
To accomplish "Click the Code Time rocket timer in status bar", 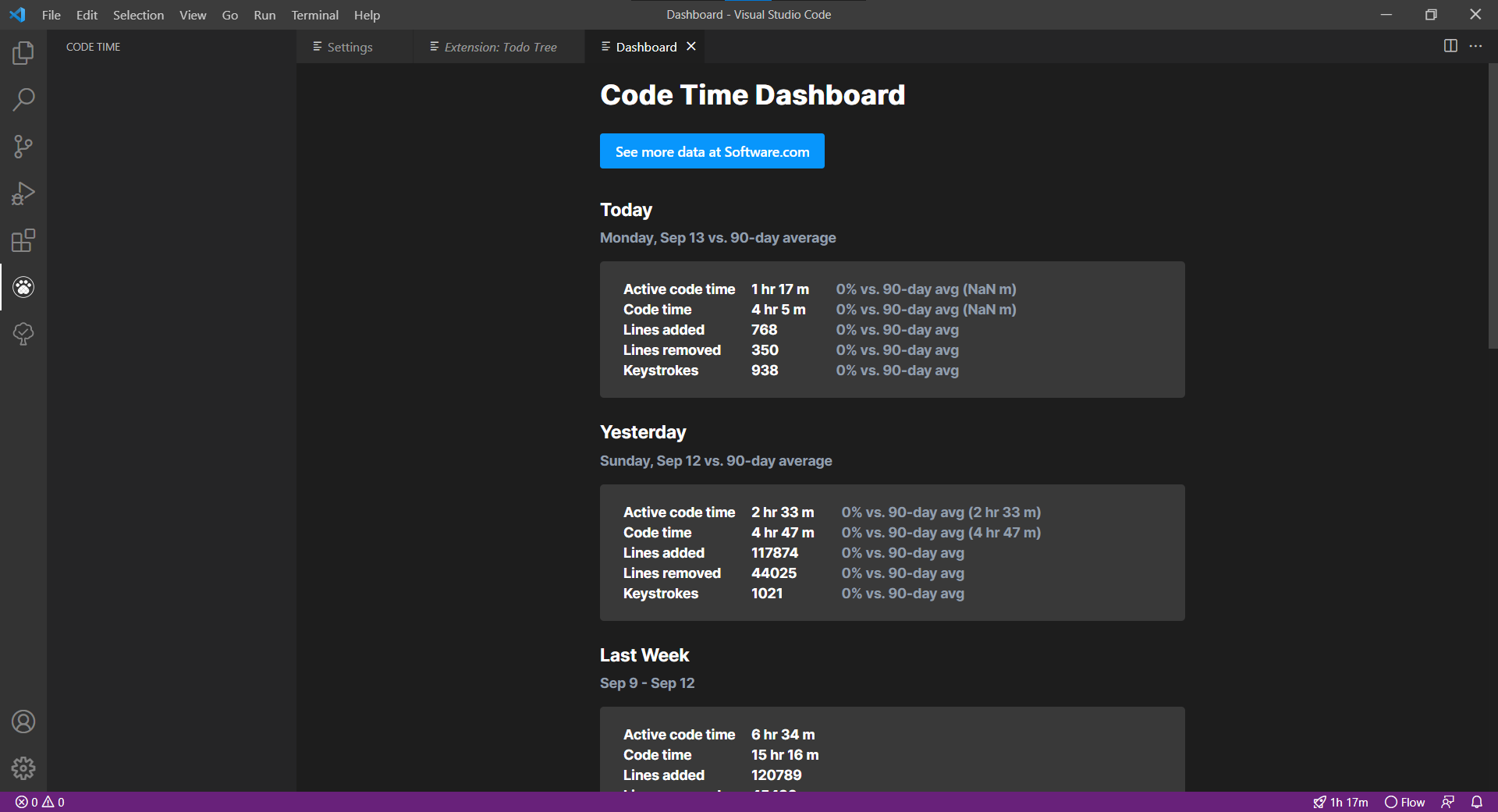I will point(1341,802).
